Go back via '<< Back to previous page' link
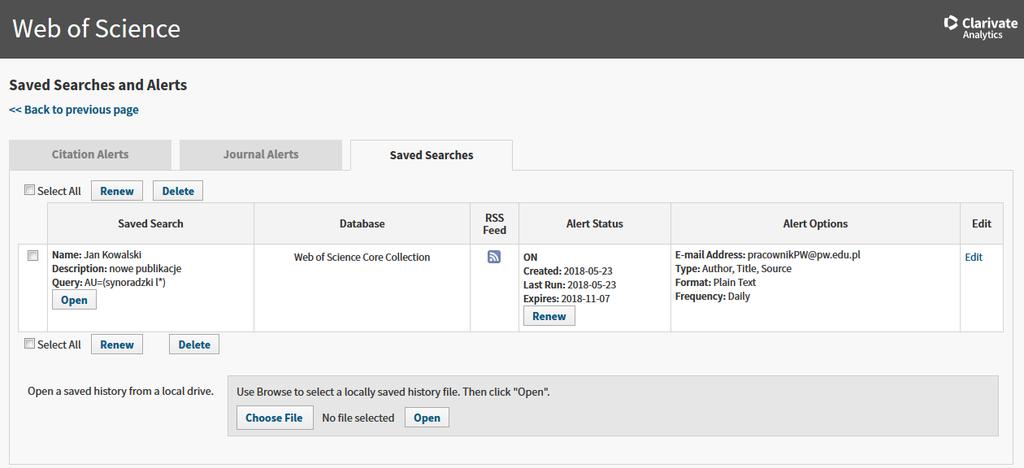 (x=74, y=110)
